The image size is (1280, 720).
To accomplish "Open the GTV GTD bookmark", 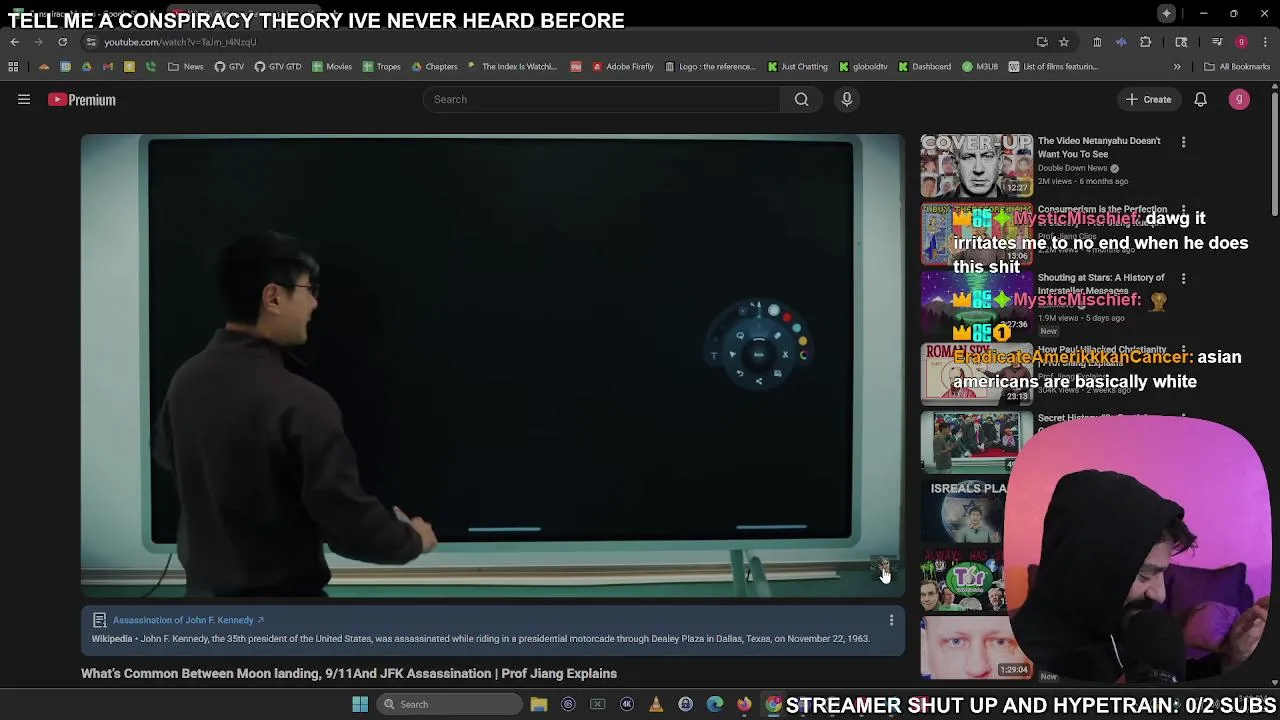I will click(x=278, y=67).
